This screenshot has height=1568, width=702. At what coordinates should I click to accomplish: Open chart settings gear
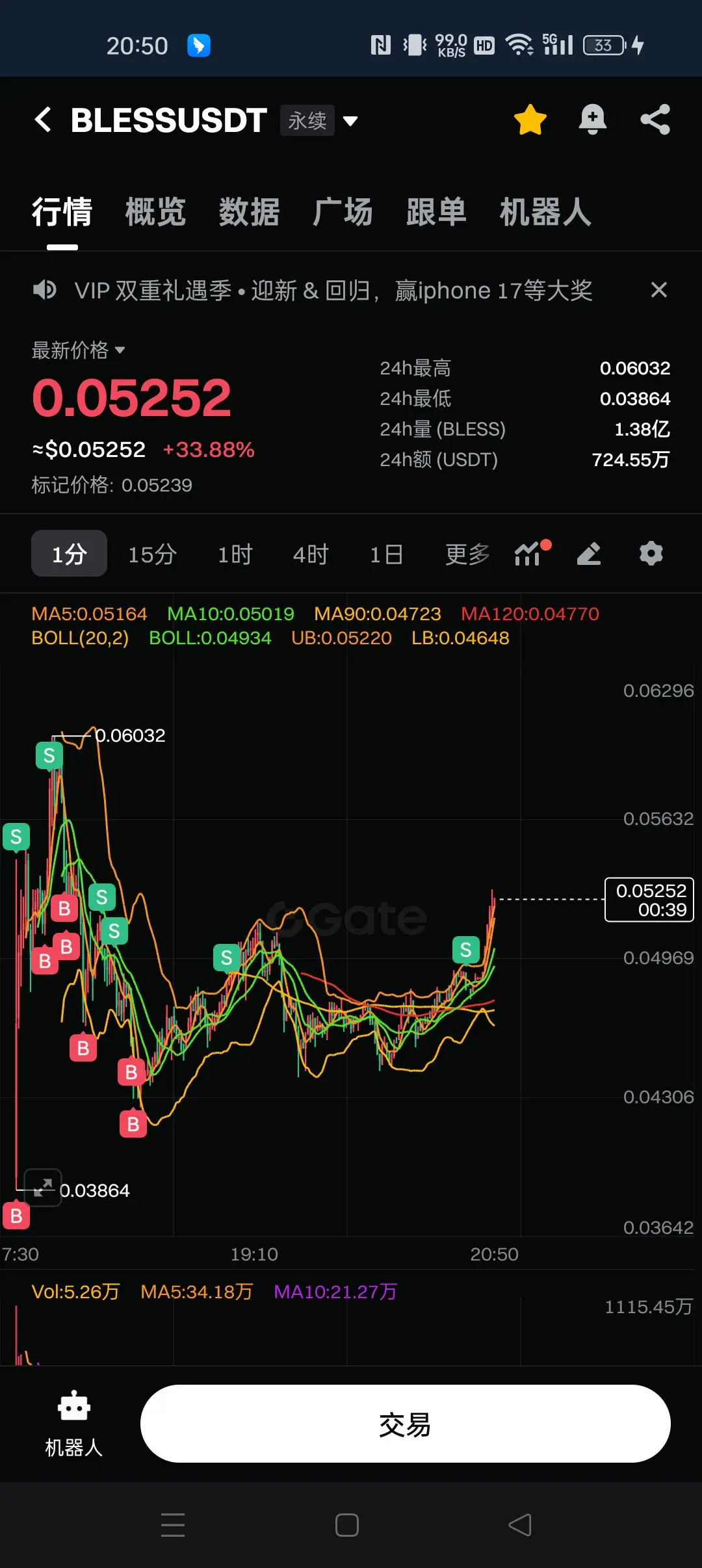(x=651, y=553)
